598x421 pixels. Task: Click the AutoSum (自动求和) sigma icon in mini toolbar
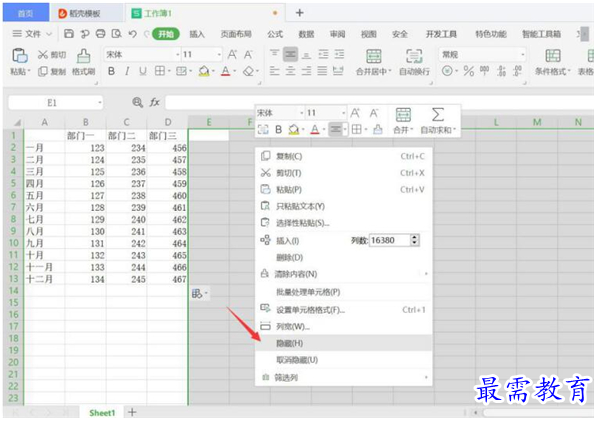(438, 114)
